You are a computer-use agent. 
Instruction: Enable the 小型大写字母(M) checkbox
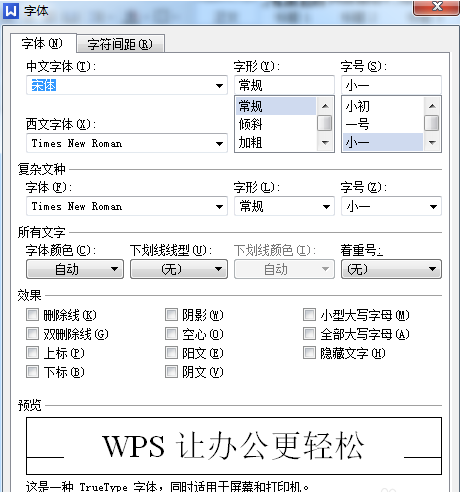(309, 315)
